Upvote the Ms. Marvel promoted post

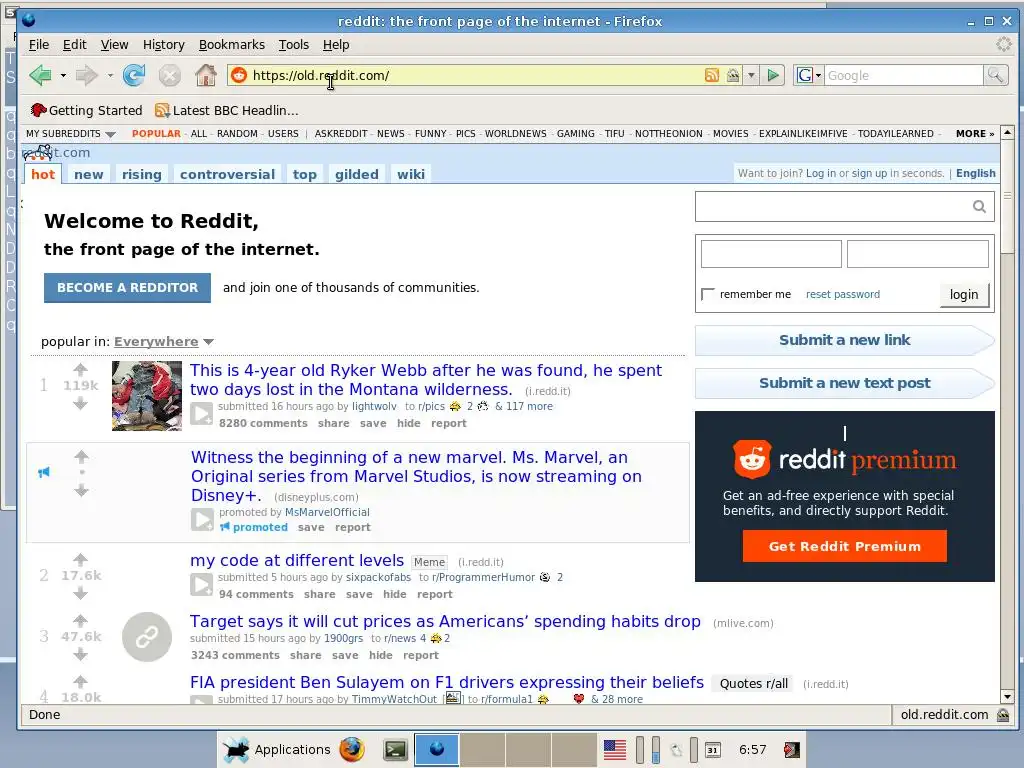point(81,456)
